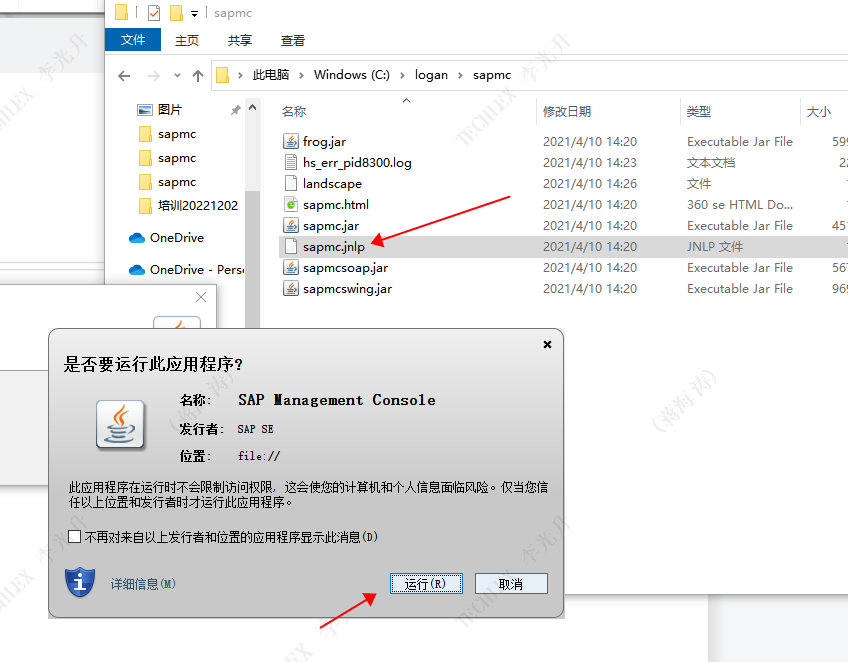The width and height of the screenshot is (848, 662).
Task: Click the new folder icon in quick access toolbar
Action: click(x=176, y=12)
